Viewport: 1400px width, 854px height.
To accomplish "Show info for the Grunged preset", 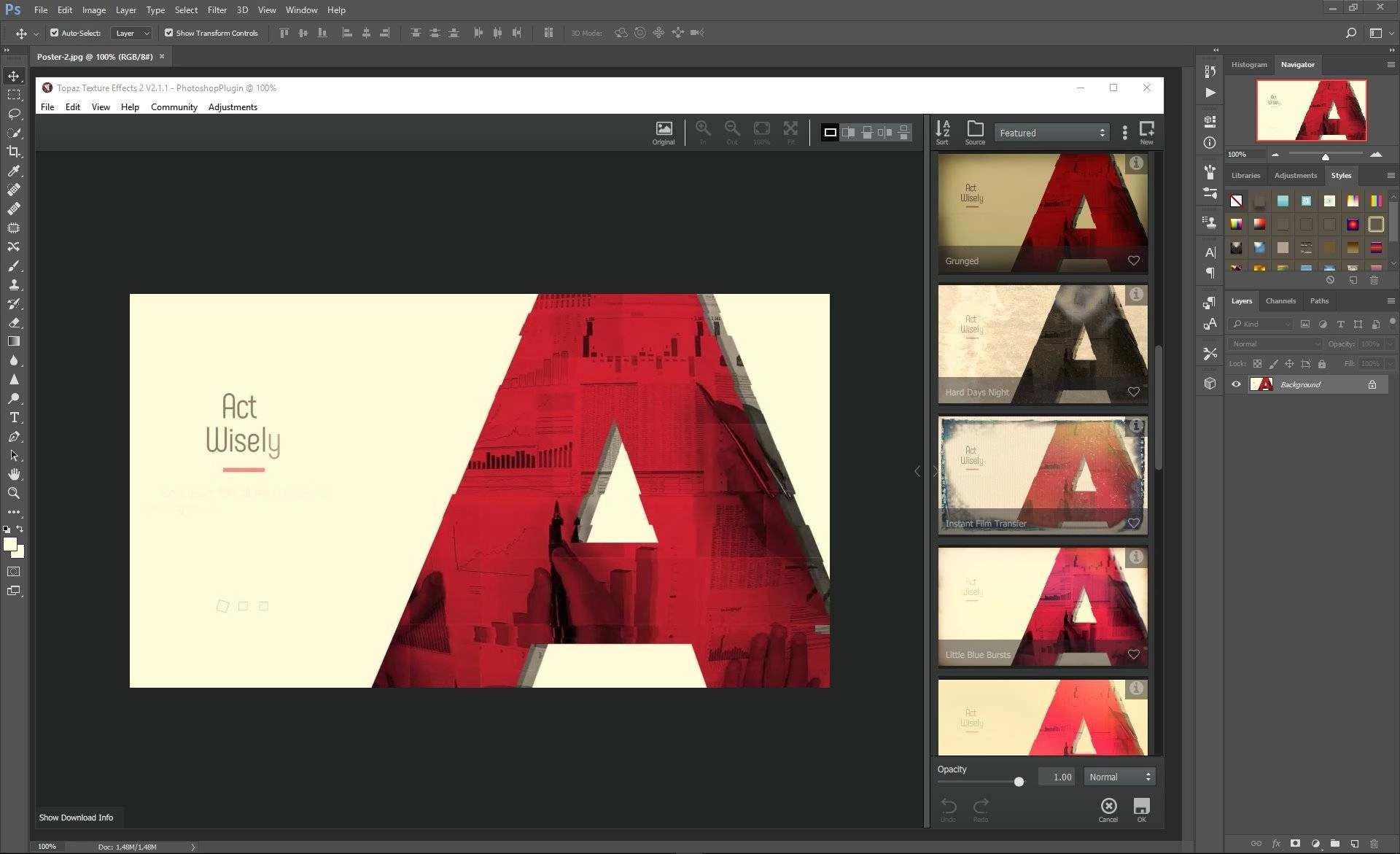I will [1136, 163].
